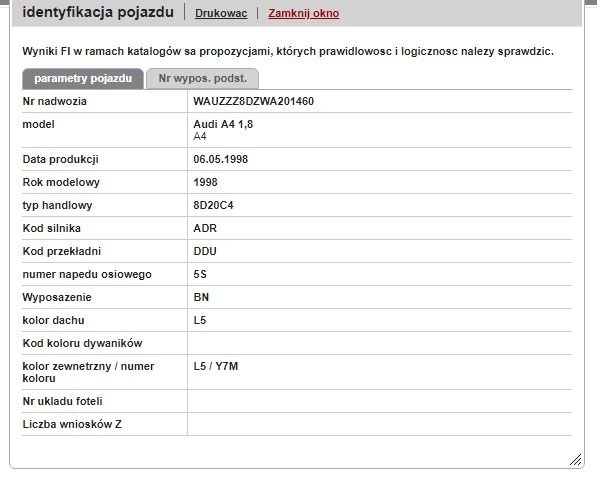Viewport: 597px width, 477px height.
Task: Grab the window resize handle icon
Action: (576, 459)
